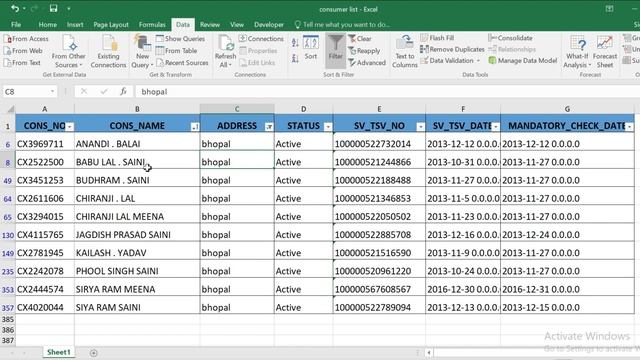Viewport: 640px width, 360px height.
Task: Open Manage Data Model
Action: [523, 61]
